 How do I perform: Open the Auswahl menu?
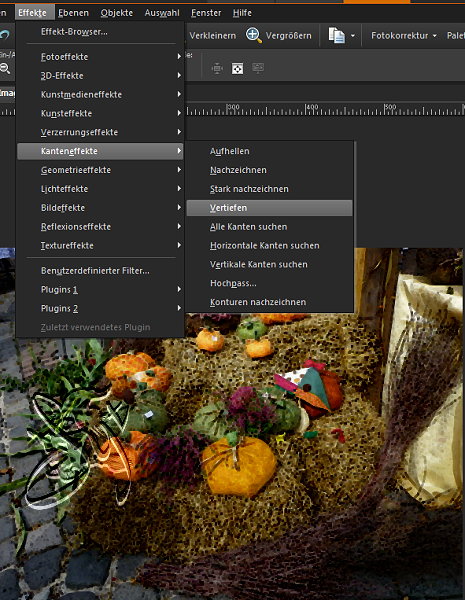pos(162,13)
